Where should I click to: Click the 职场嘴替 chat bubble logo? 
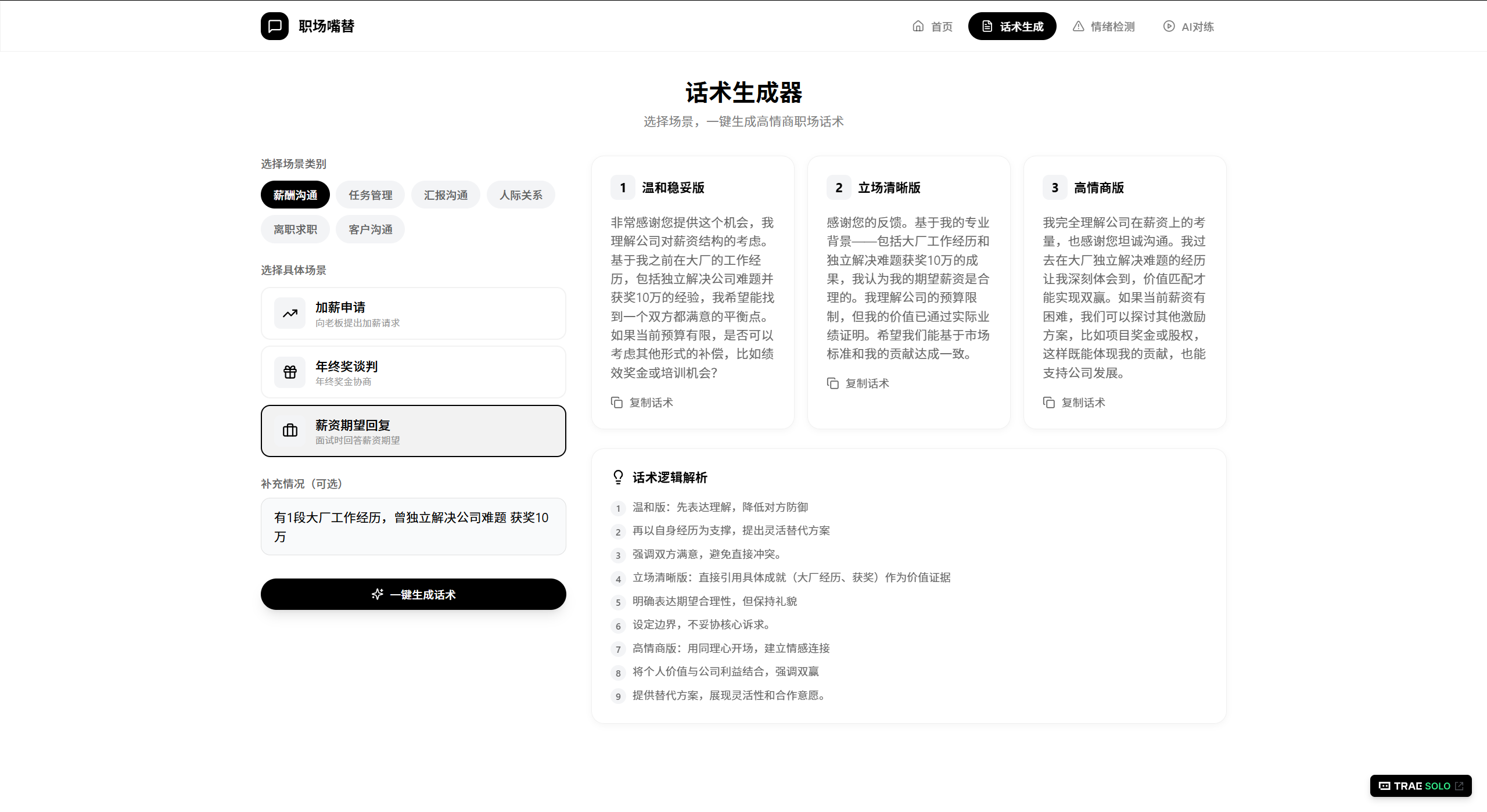click(275, 26)
